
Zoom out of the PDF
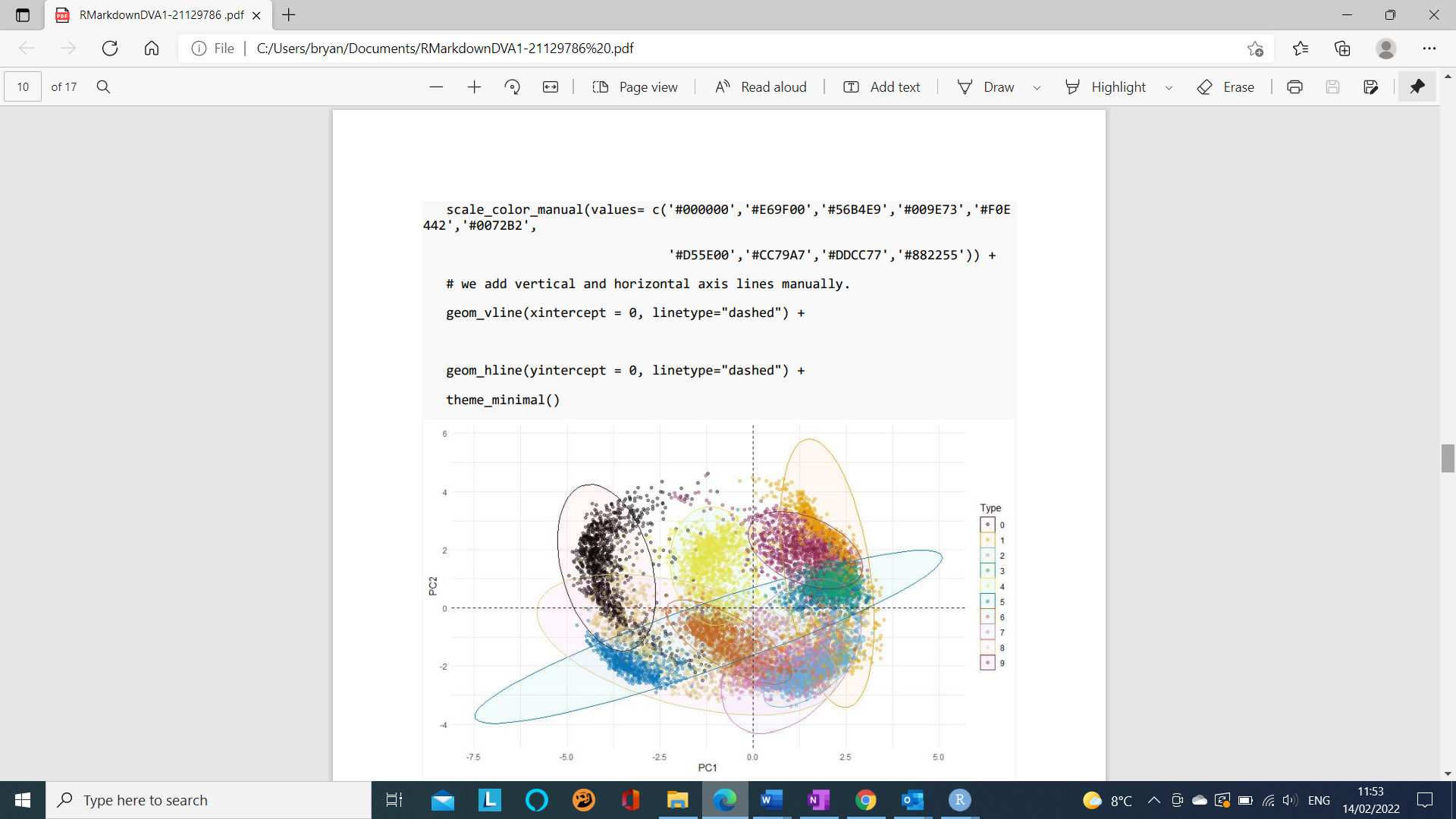coord(436,86)
